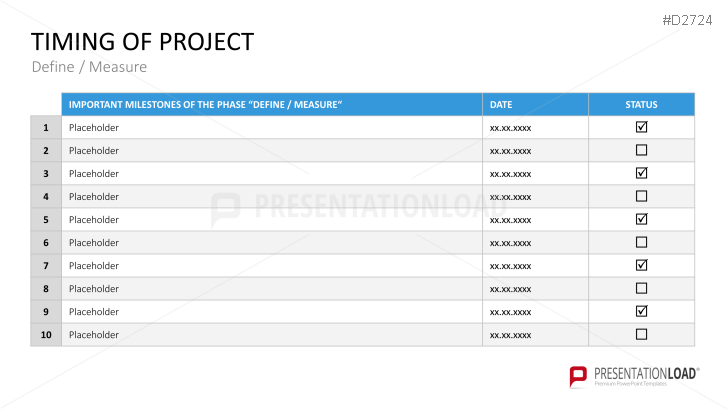Select the Define / Measure subtitle
The image size is (727, 409).
(89, 67)
